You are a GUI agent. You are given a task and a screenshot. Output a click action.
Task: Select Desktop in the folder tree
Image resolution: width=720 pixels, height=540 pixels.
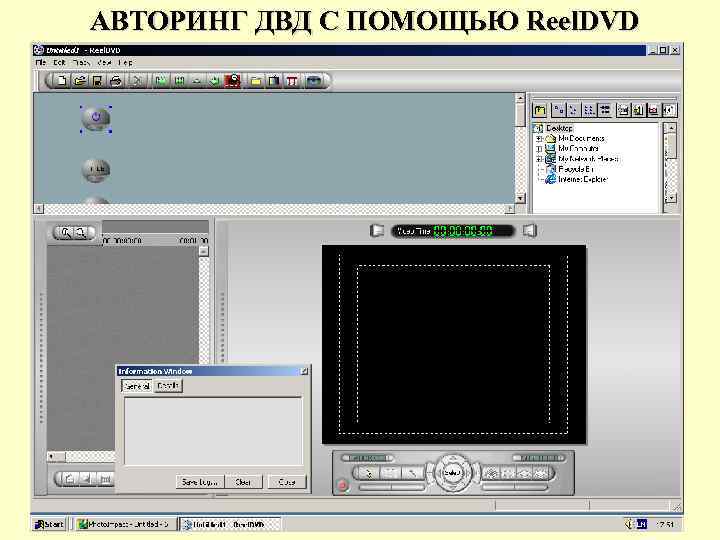(559, 128)
